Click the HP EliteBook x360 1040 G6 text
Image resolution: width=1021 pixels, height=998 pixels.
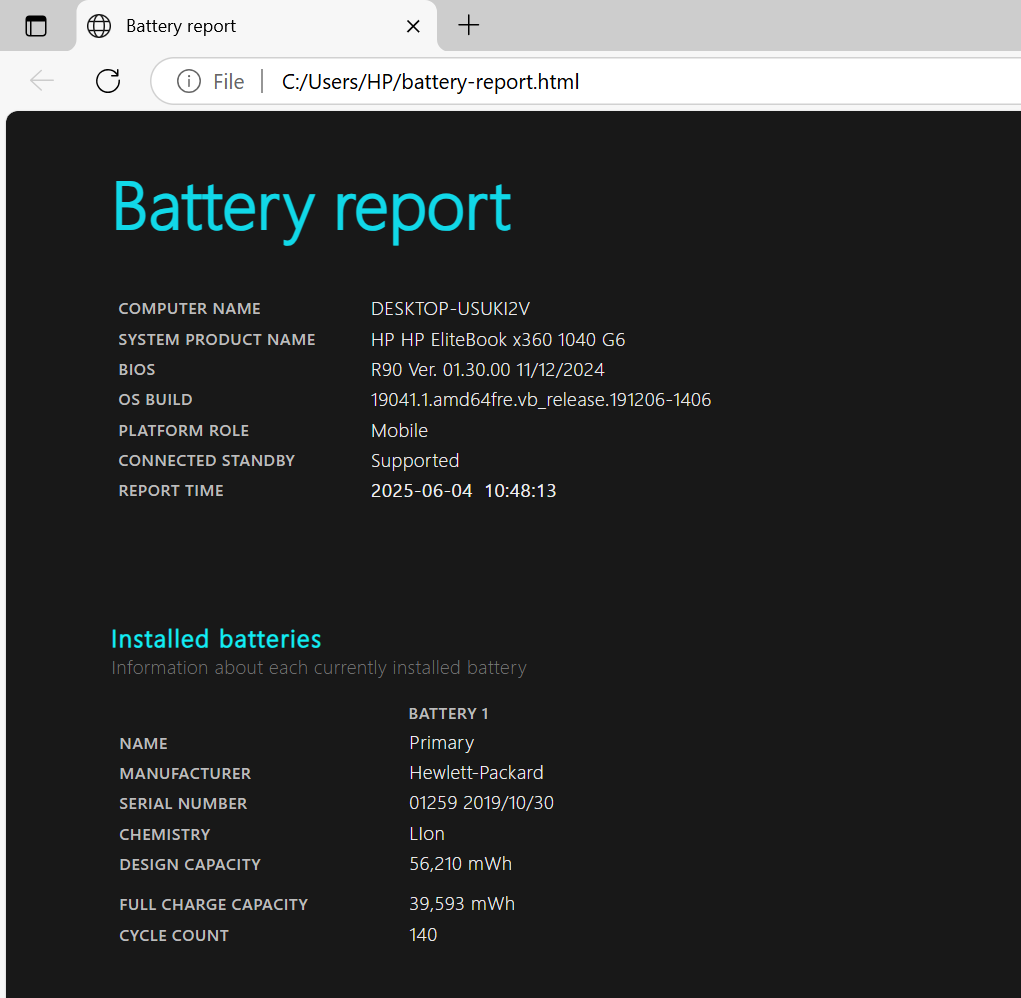click(x=498, y=340)
